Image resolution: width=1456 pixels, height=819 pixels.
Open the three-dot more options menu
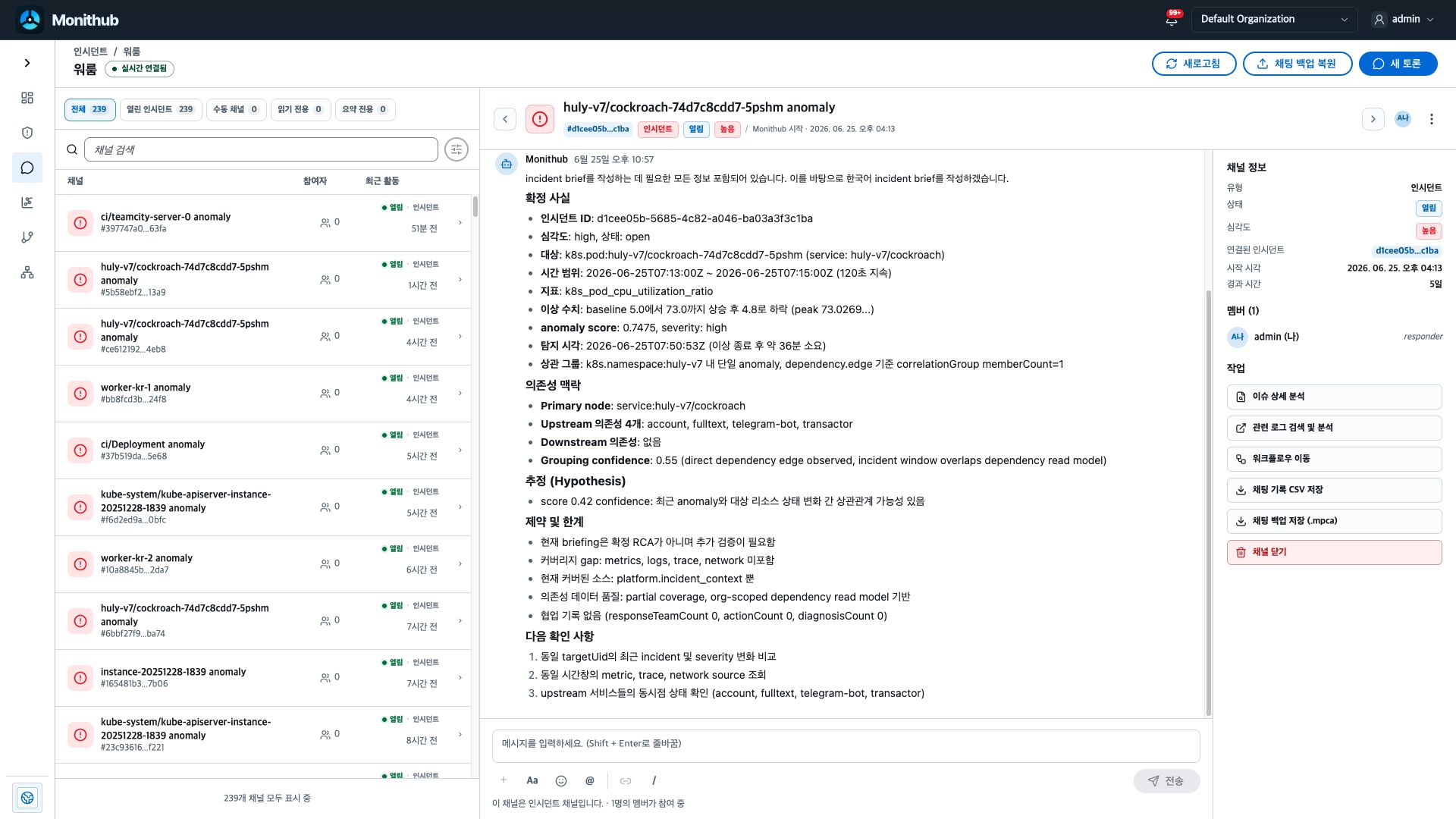tap(1432, 119)
